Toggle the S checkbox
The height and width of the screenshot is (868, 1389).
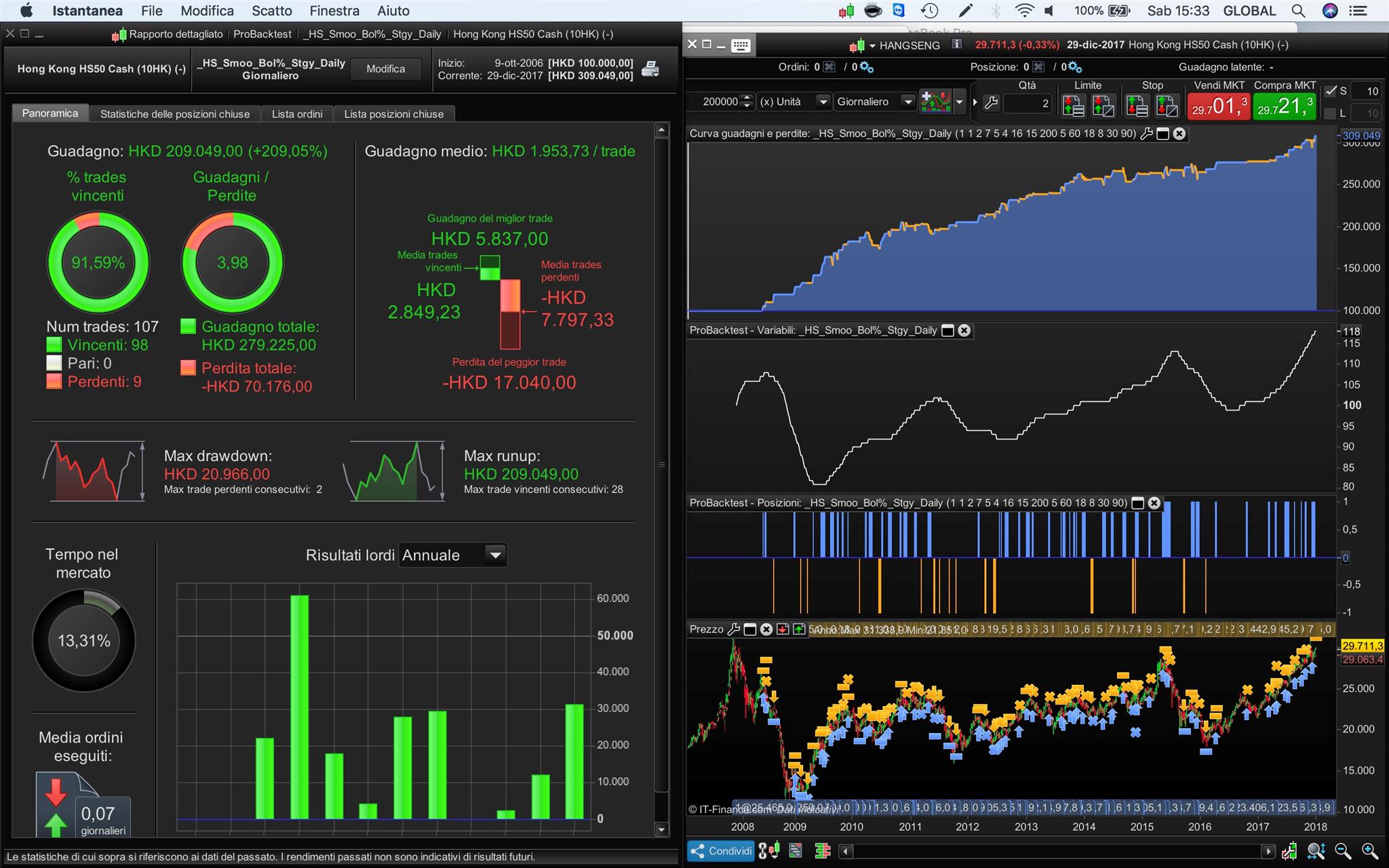pyautogui.click(x=1331, y=91)
